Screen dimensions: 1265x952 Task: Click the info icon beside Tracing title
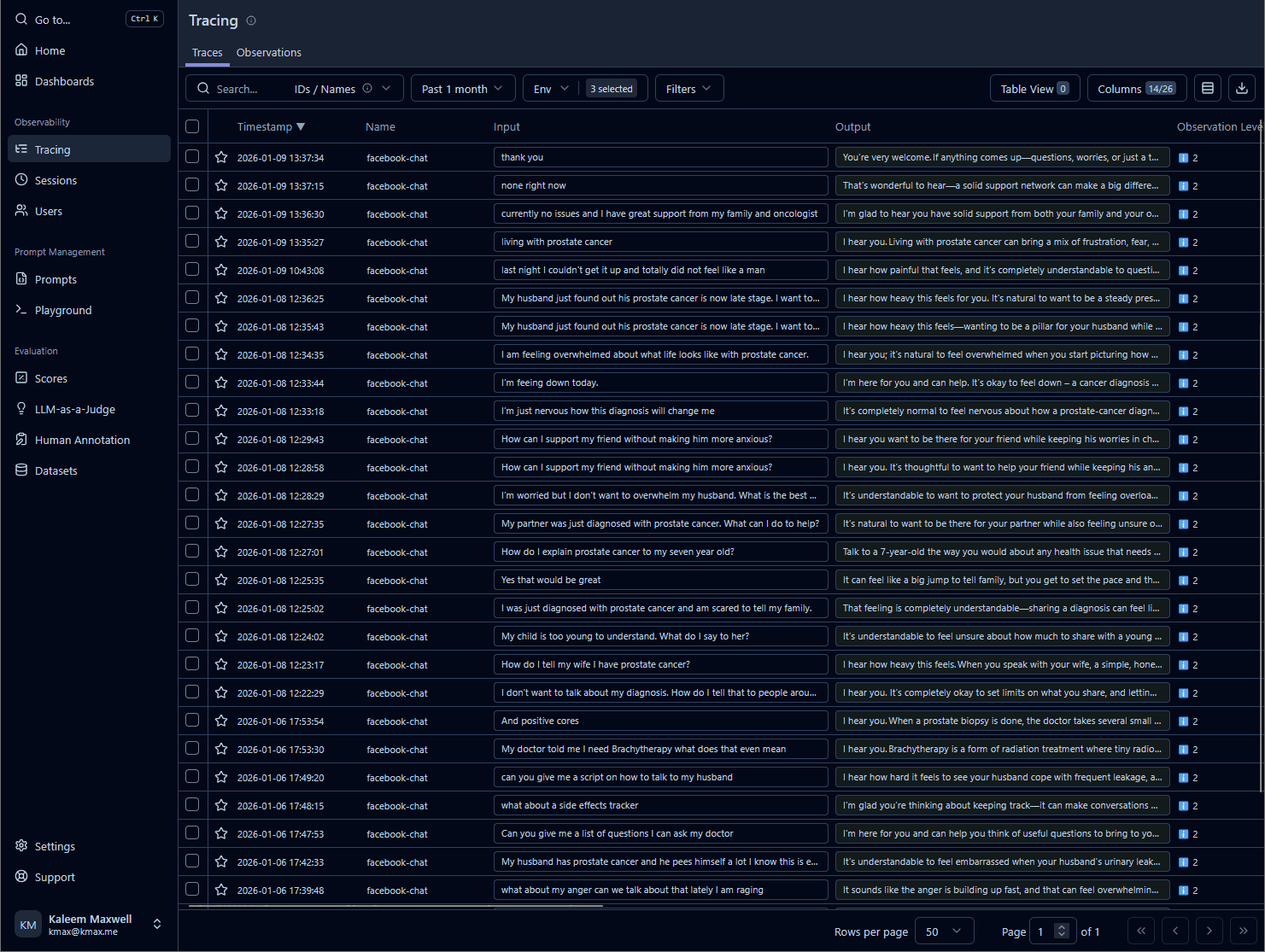coord(251,20)
